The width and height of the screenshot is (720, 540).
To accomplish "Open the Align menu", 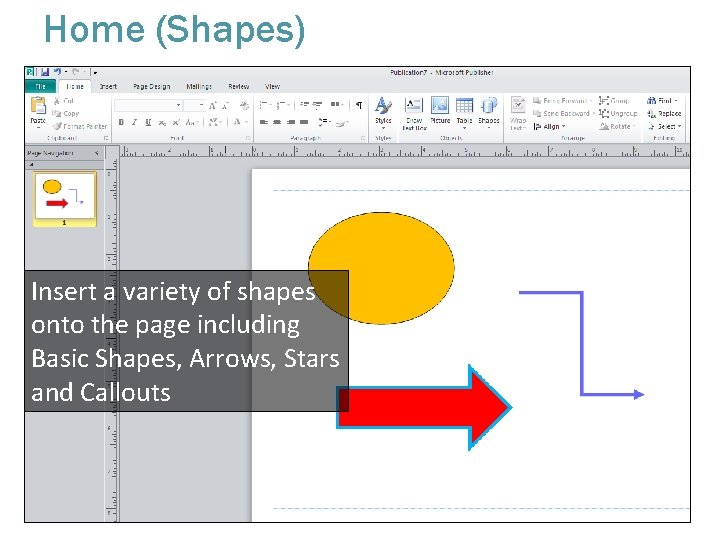I will click(549, 126).
